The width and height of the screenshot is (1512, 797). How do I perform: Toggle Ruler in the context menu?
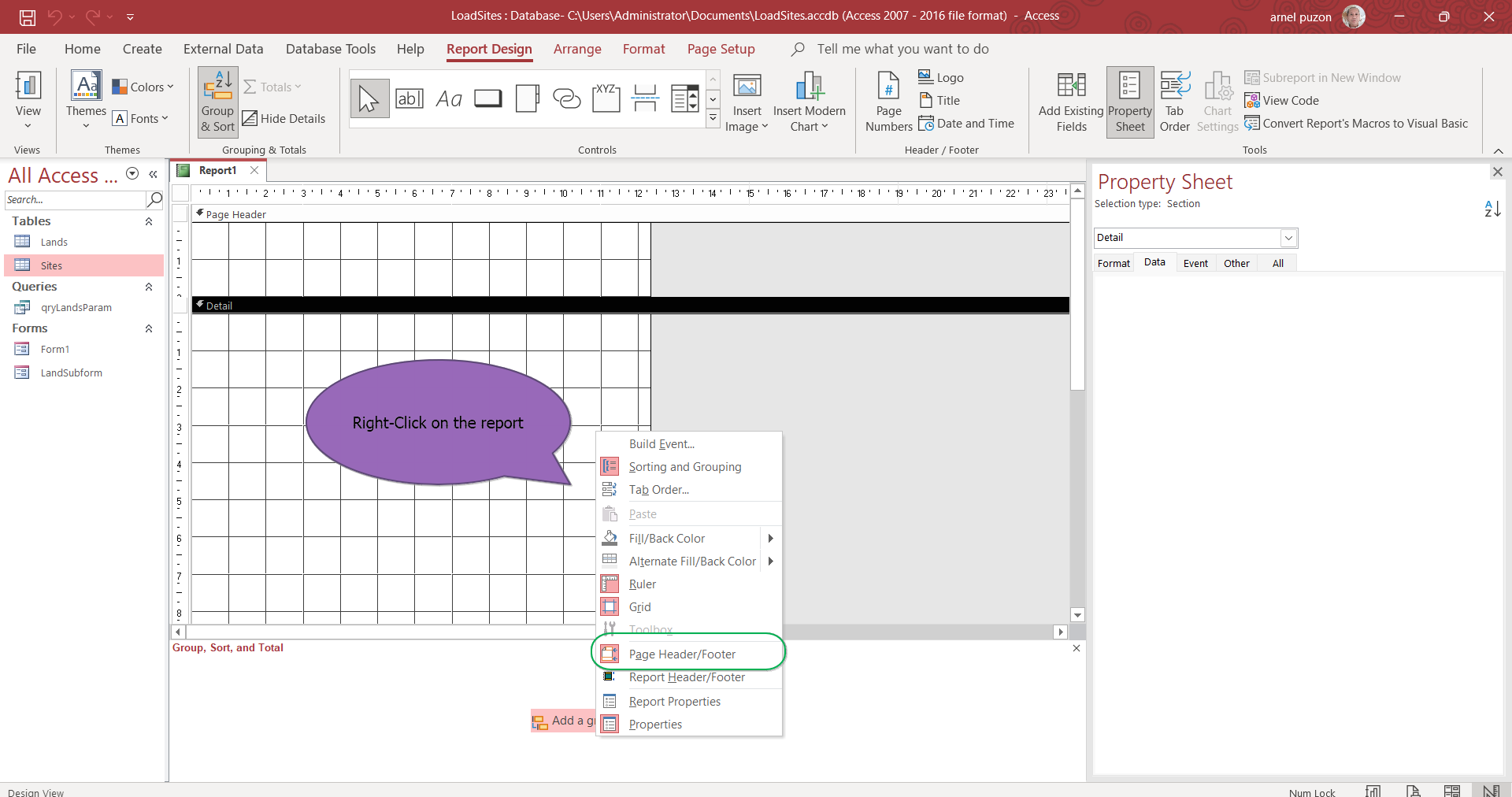click(x=643, y=584)
